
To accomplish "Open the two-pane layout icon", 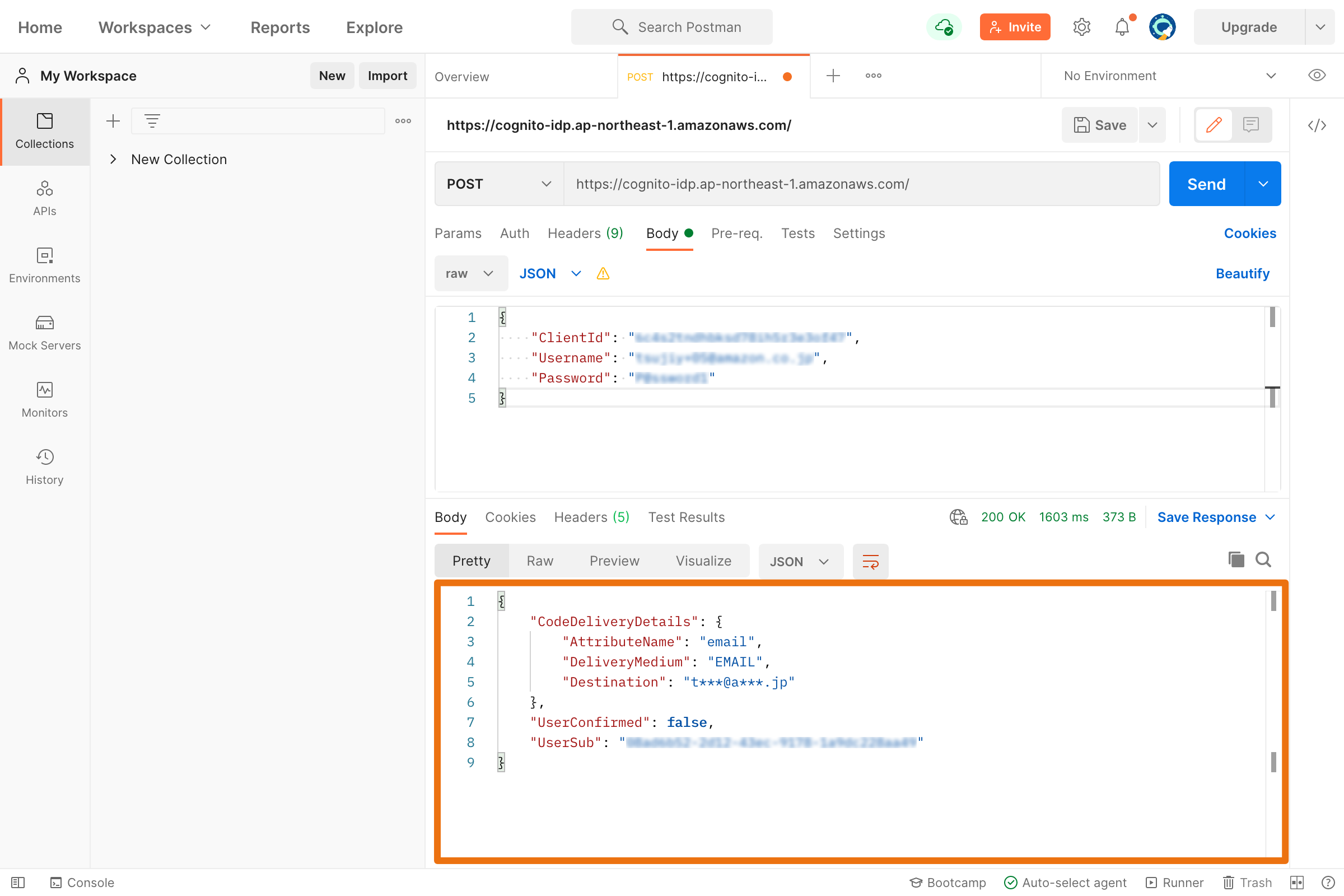I will tap(1297, 883).
